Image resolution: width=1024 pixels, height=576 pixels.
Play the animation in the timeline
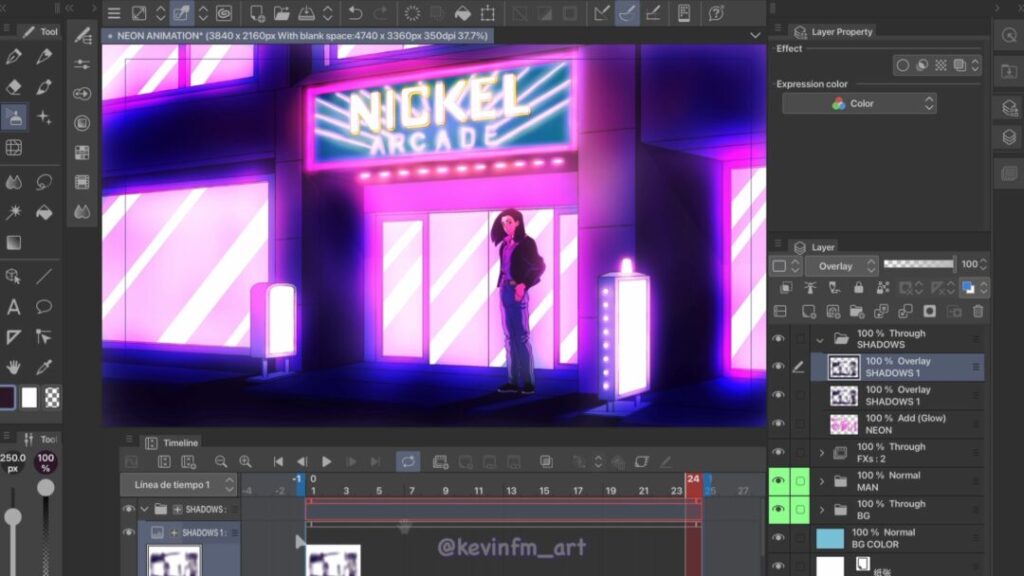[x=326, y=461]
